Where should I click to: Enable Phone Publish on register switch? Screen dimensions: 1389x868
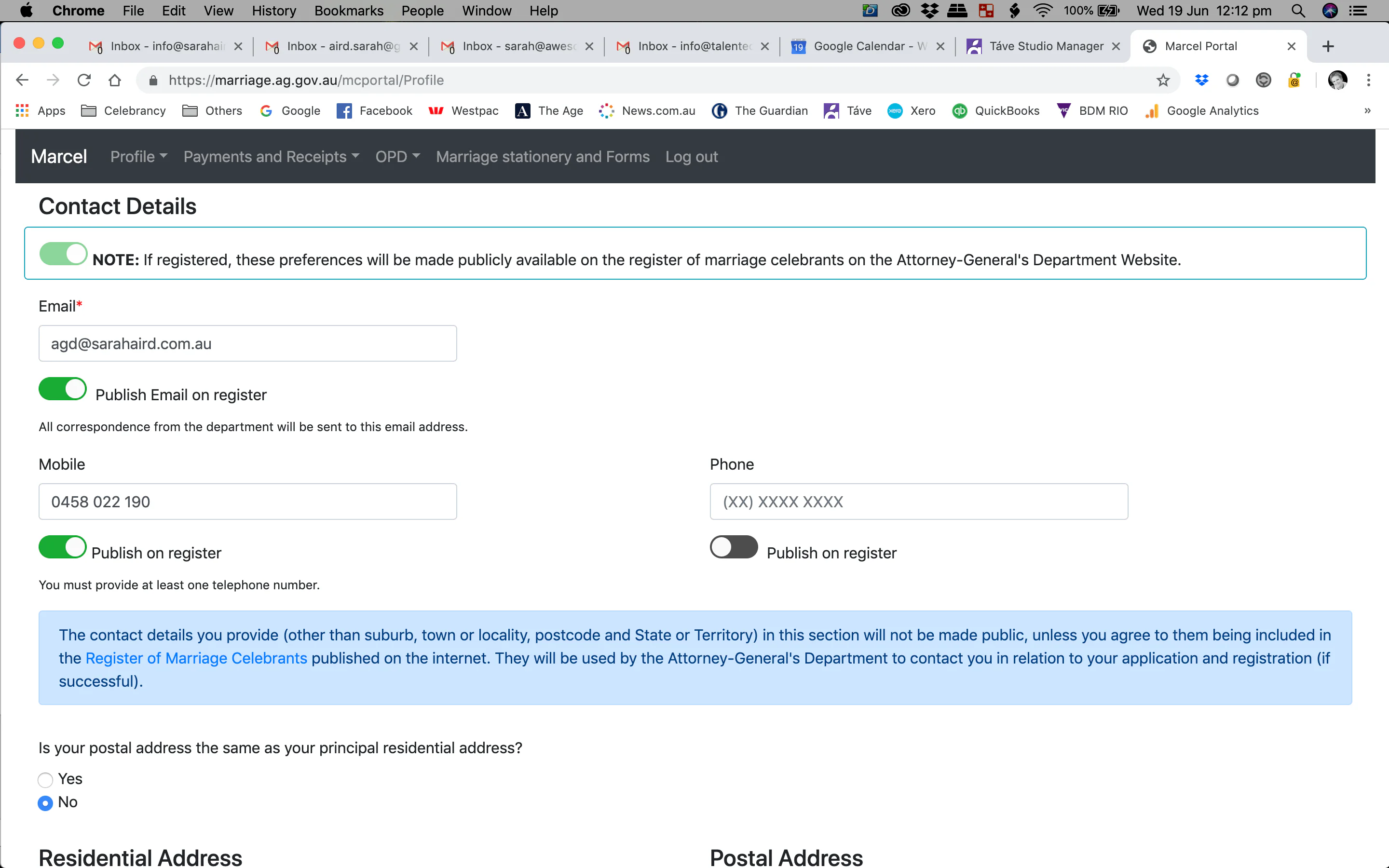click(x=734, y=546)
